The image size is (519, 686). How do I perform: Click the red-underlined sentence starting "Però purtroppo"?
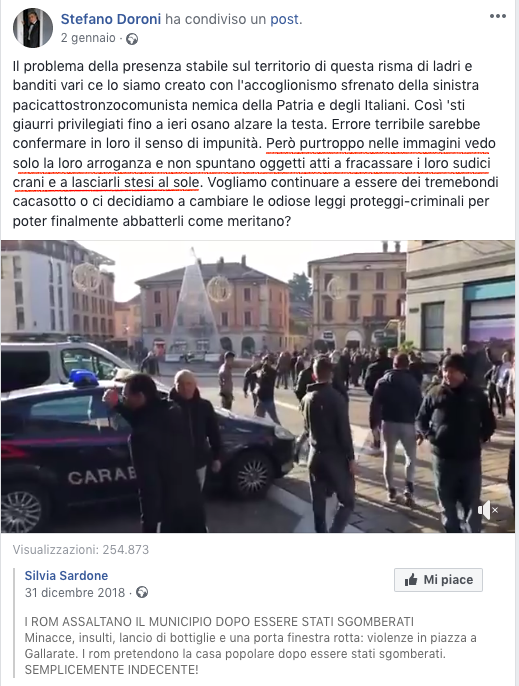252,163
